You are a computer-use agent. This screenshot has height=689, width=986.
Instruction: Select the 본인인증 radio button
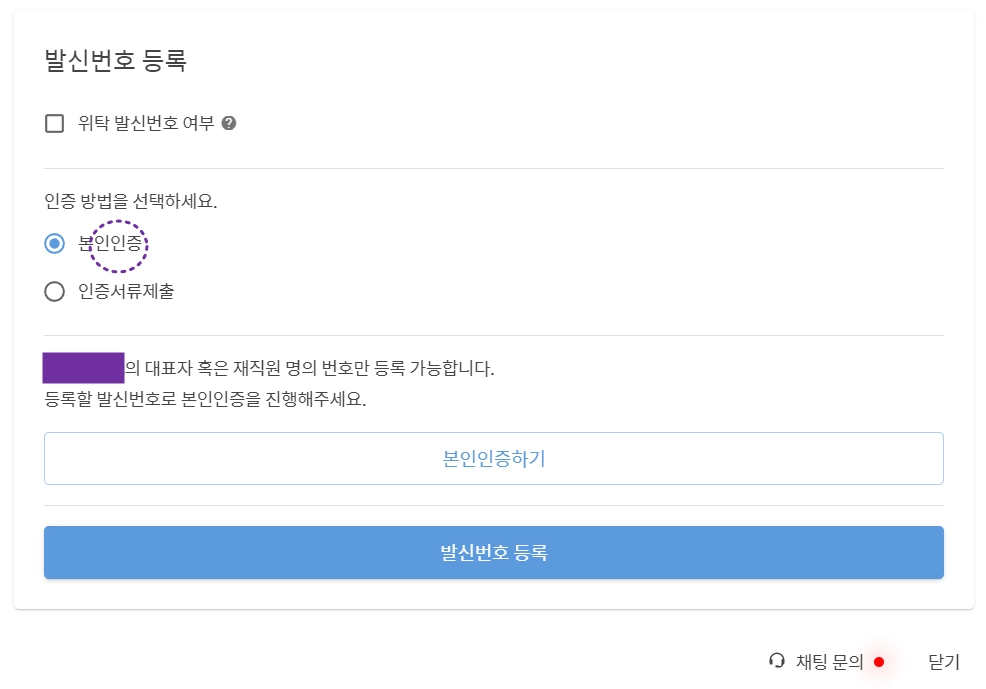55,243
